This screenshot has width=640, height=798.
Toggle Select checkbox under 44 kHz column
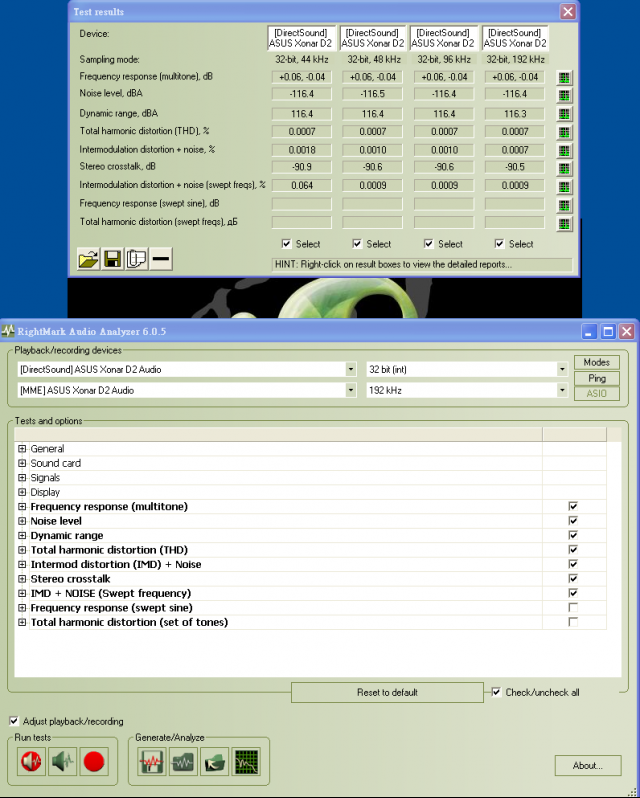point(286,244)
